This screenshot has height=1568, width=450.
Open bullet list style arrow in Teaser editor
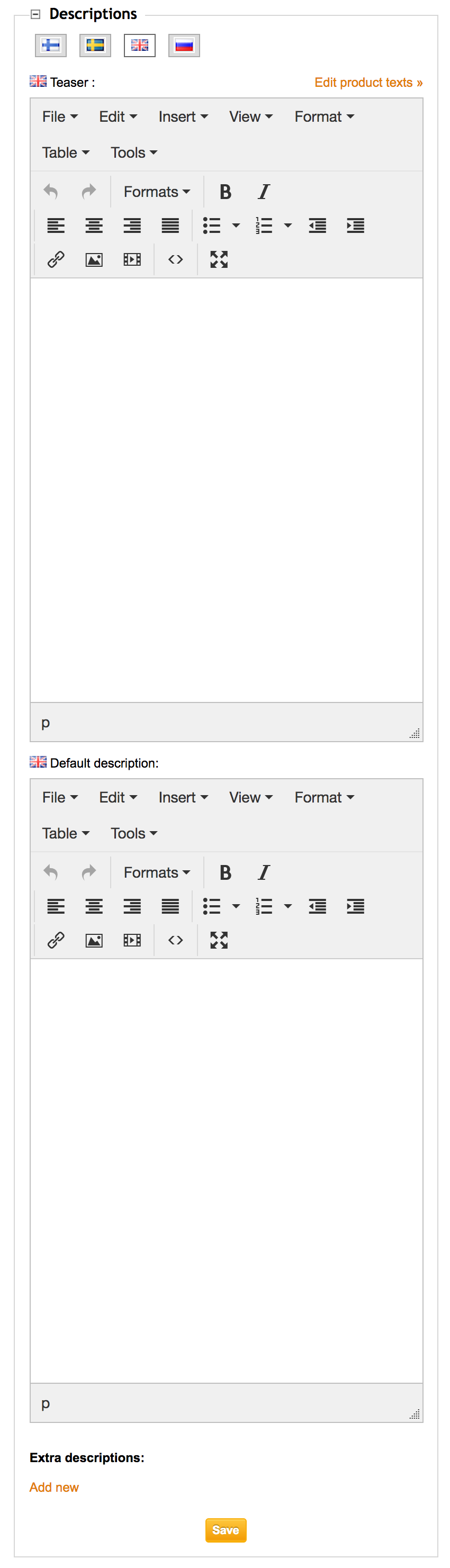[x=236, y=226]
